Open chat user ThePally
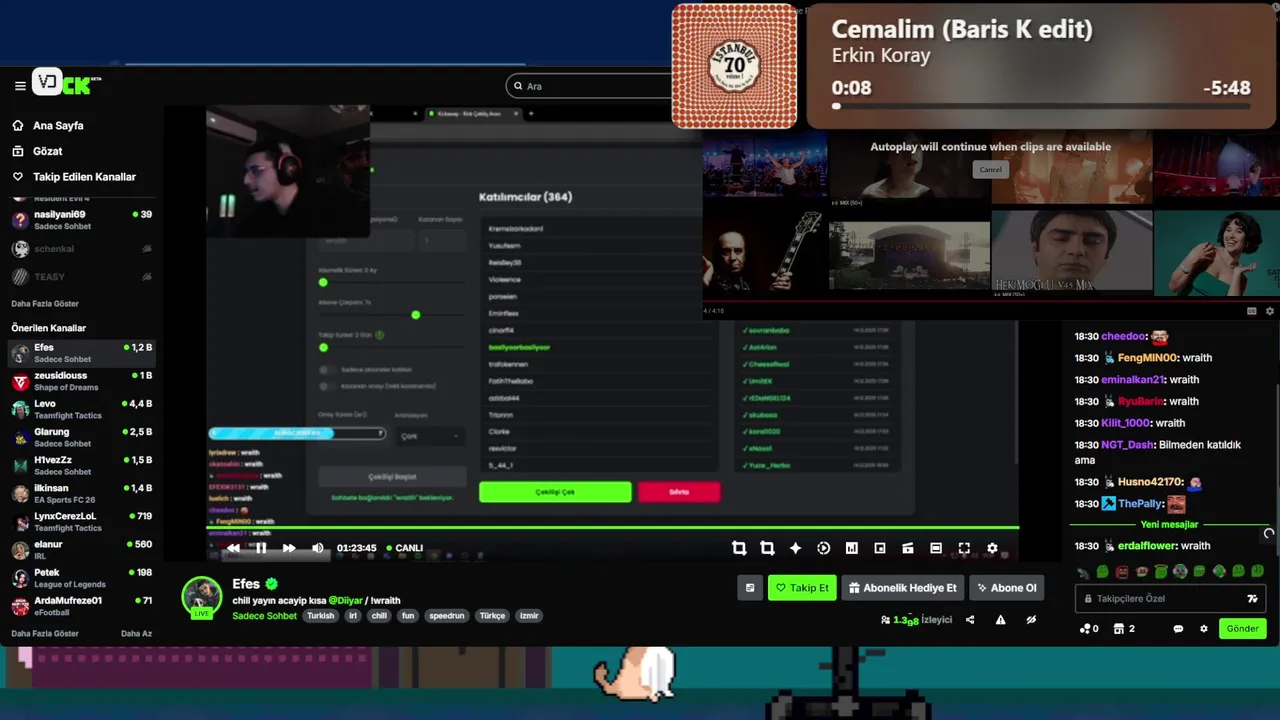Viewport: 1280px width, 720px height. coord(1141,504)
